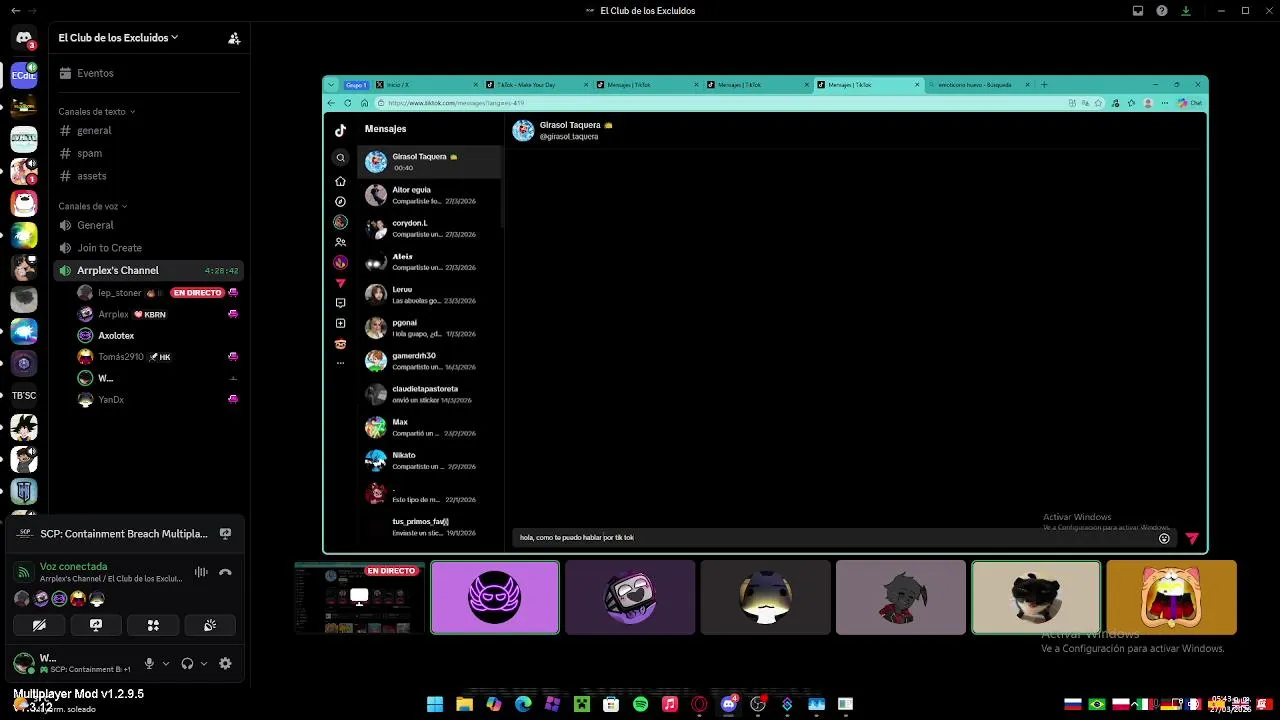Open the soundboard button
Viewport: 1280px width, 720px height.
210,625
